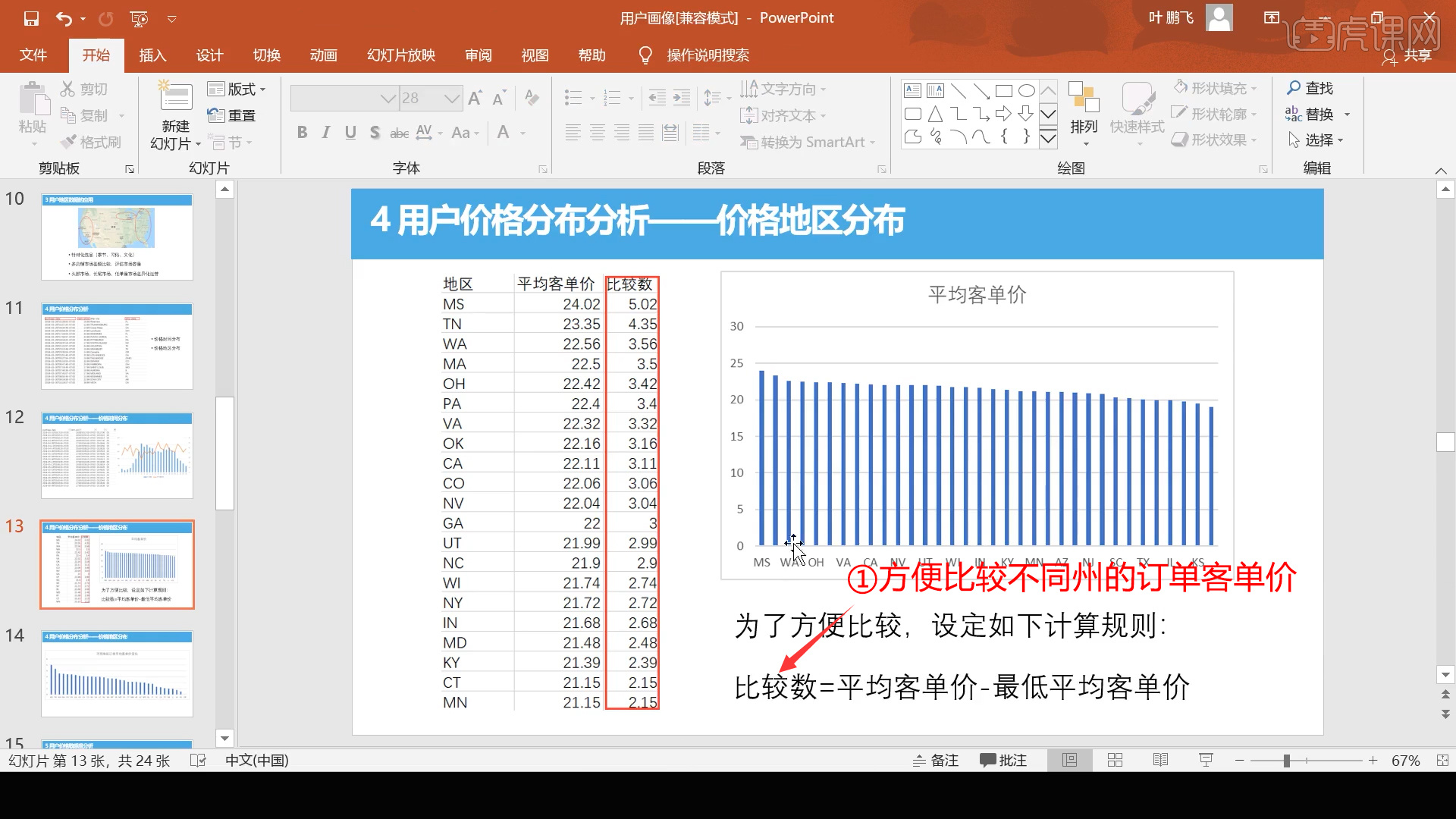Clear all formatting eraser icon
1456x819 pixels.
pyautogui.click(x=532, y=98)
